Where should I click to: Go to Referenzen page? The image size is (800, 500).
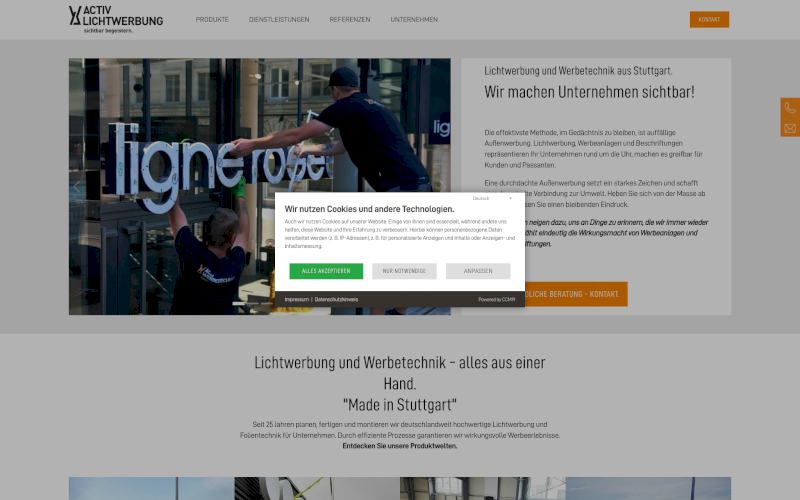tap(349, 20)
